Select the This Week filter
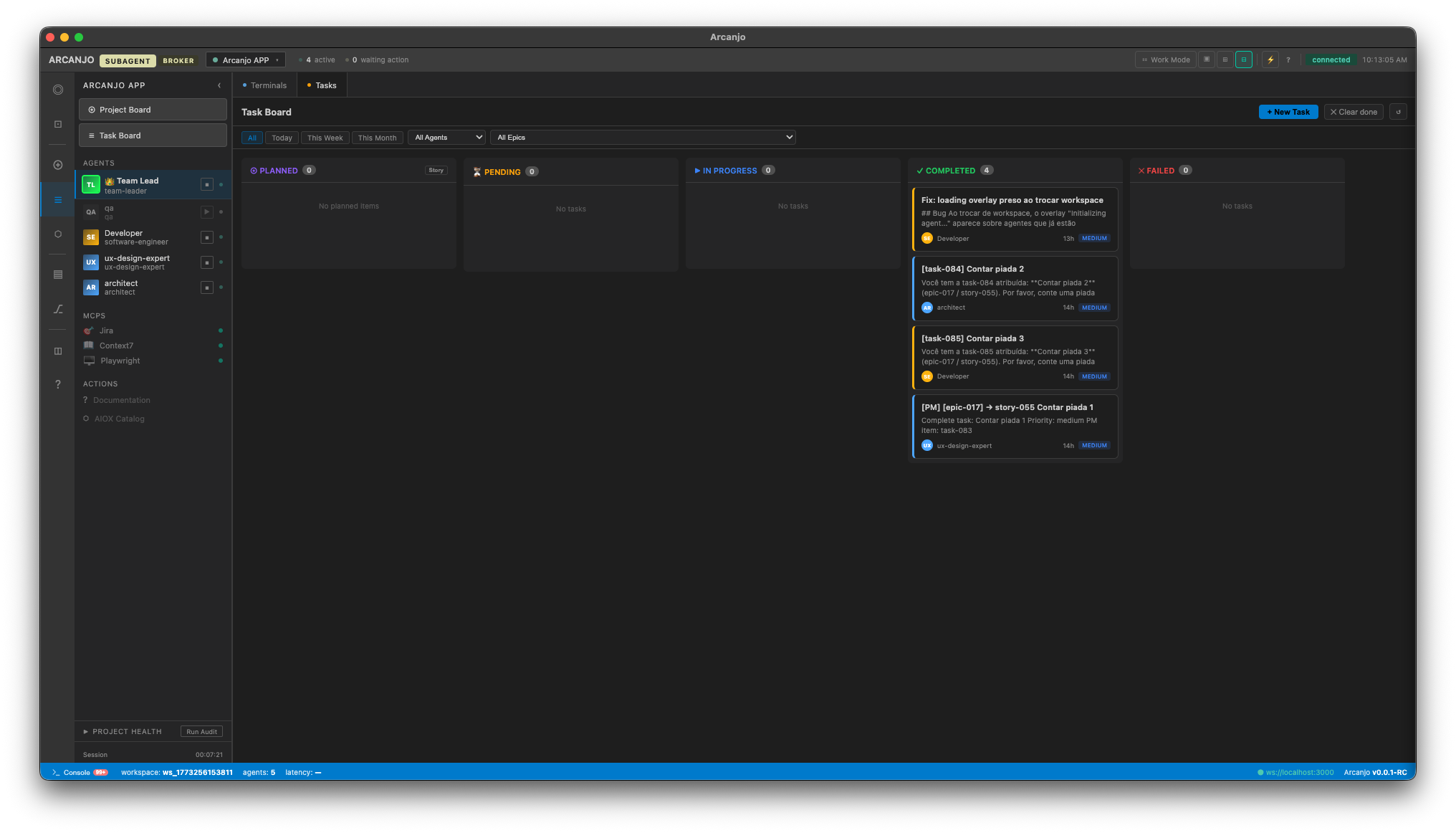 click(x=325, y=137)
